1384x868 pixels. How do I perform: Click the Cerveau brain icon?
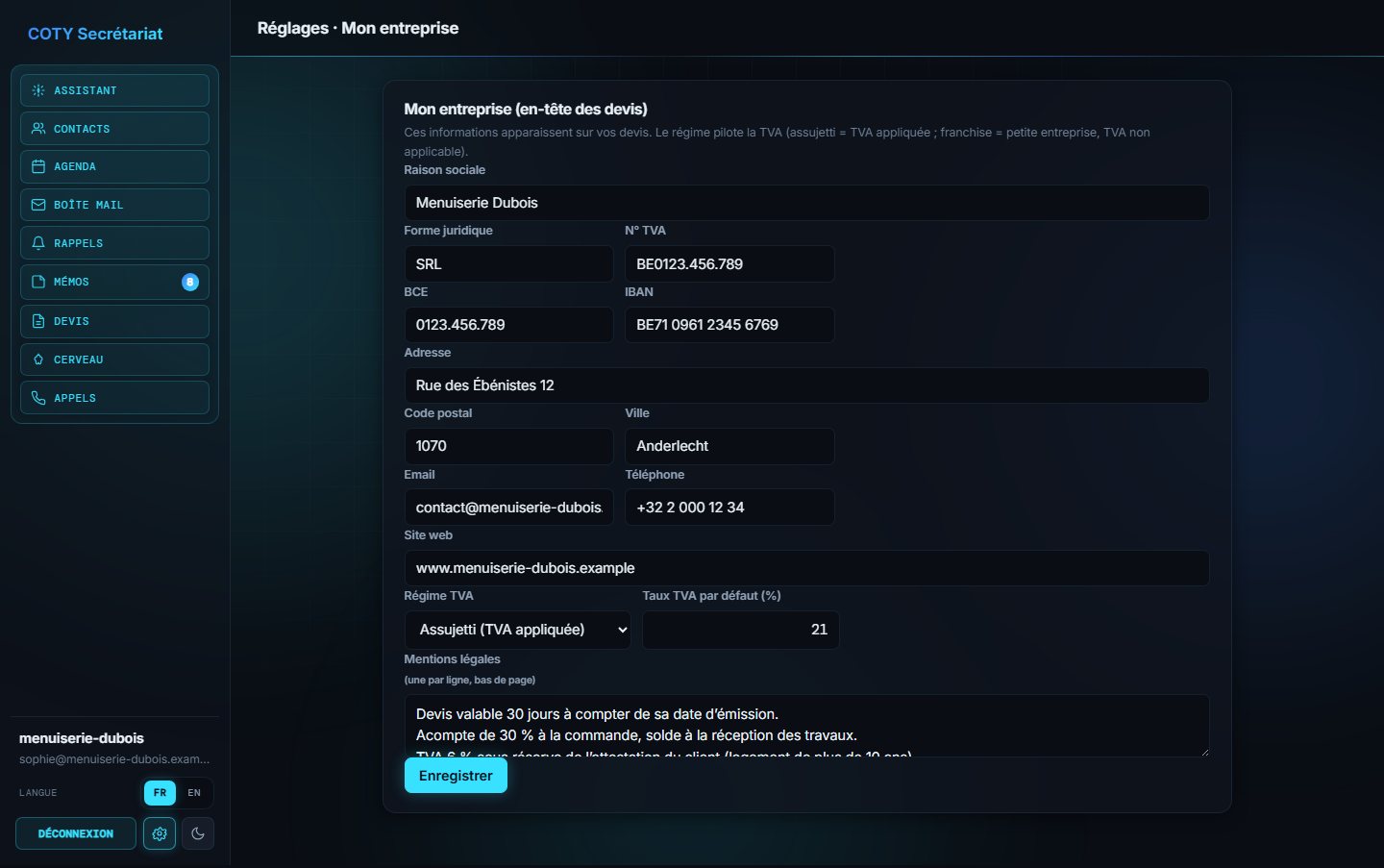(38, 360)
